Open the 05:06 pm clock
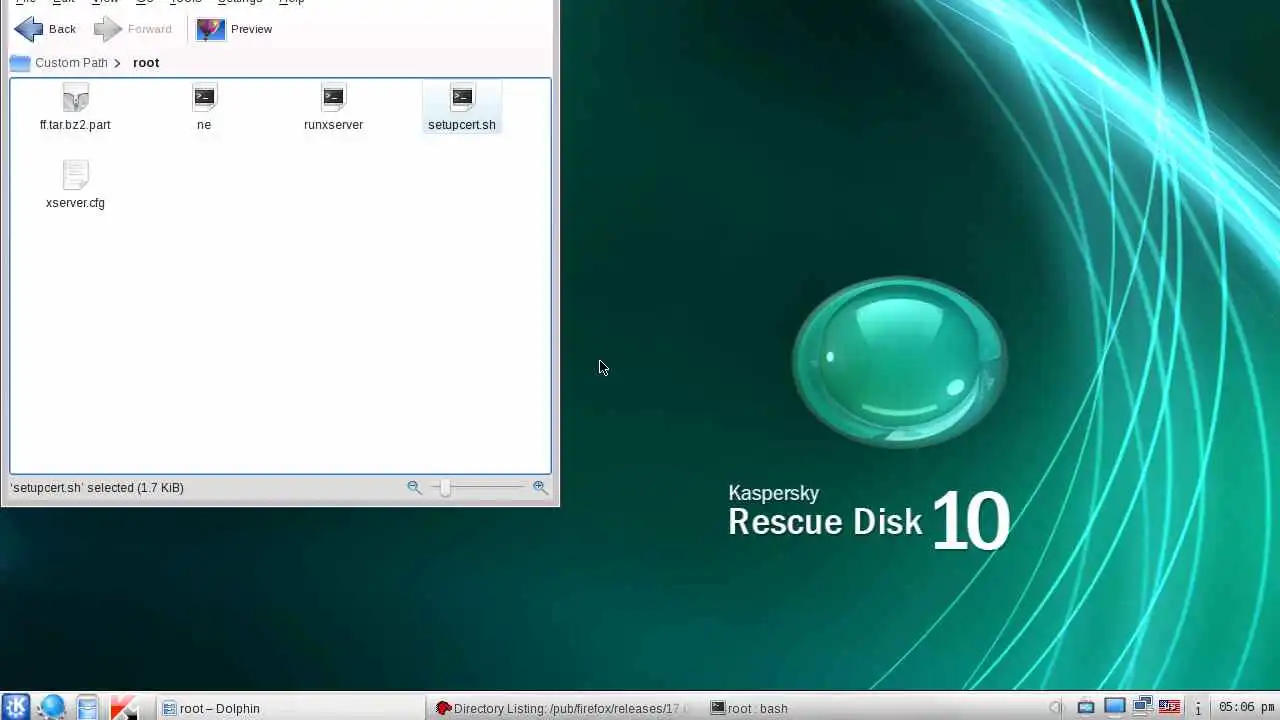This screenshot has height=720, width=1280. coord(1246,707)
